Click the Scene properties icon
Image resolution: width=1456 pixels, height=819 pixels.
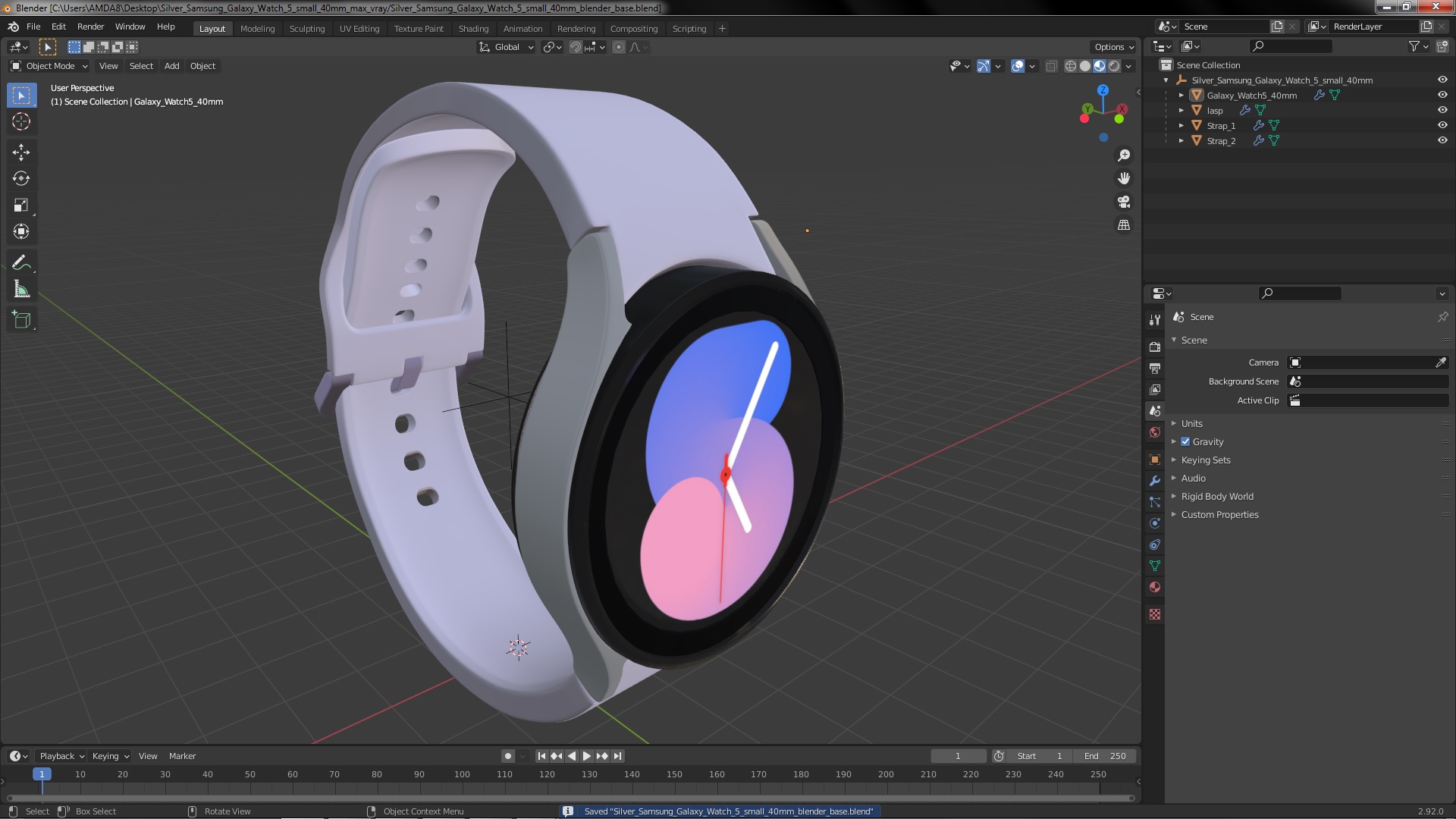click(x=1155, y=410)
